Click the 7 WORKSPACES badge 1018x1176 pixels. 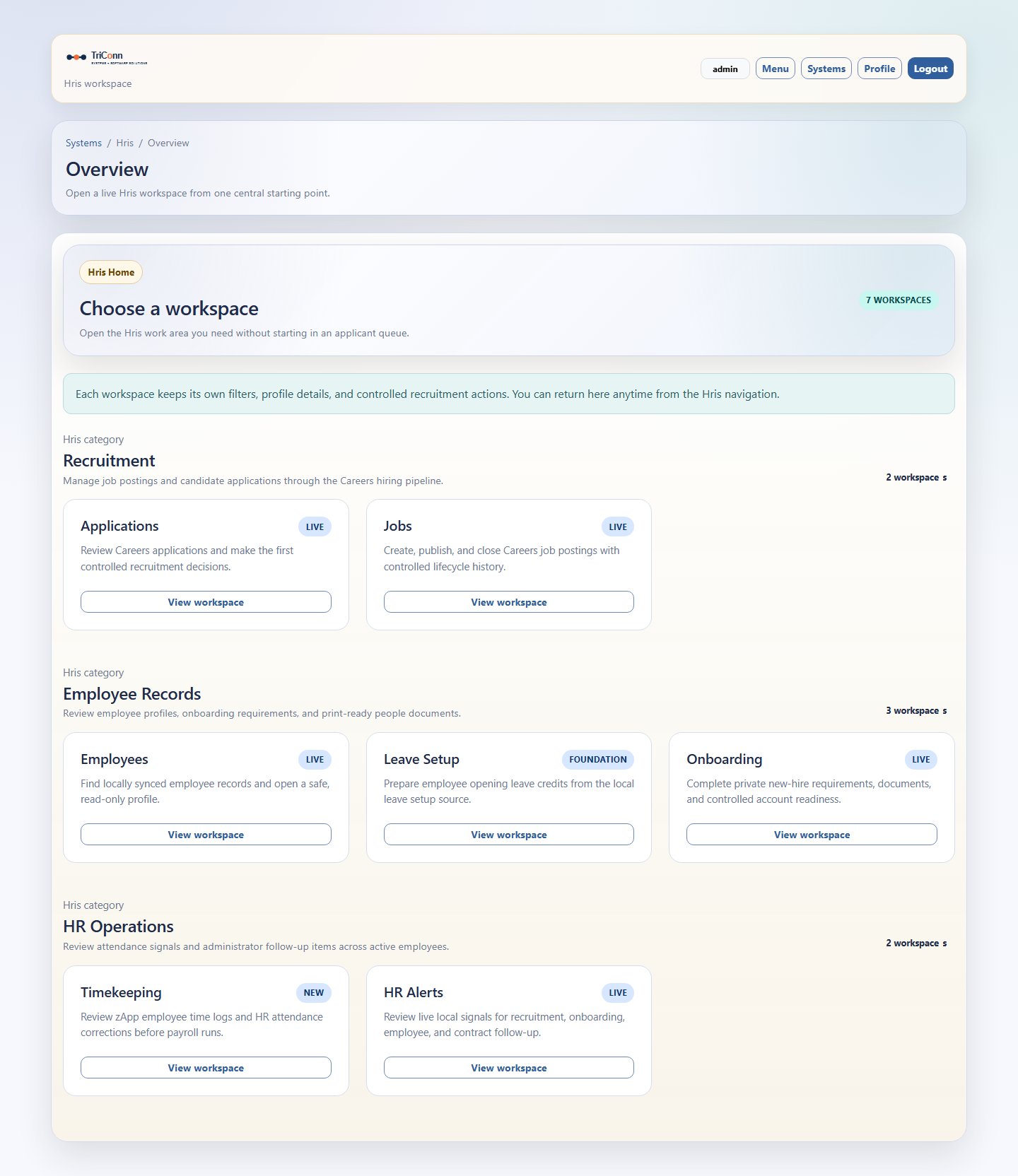tap(899, 300)
